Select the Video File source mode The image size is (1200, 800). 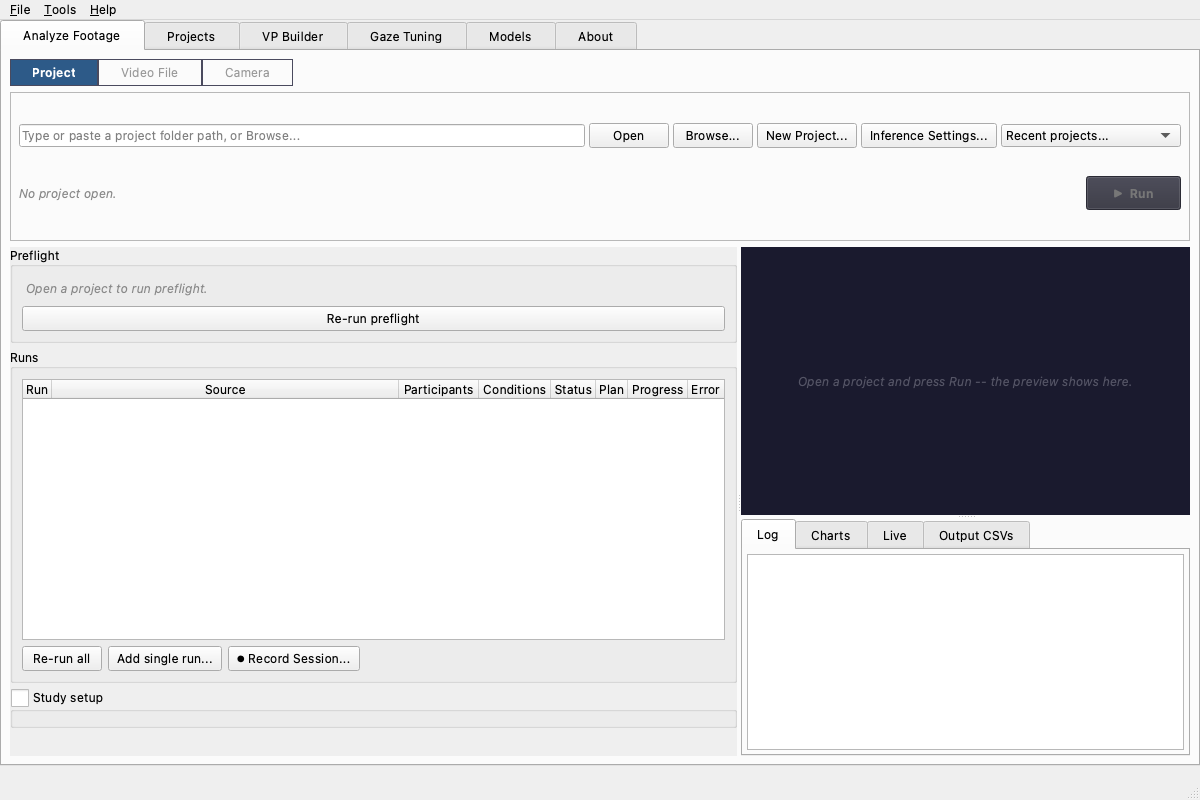tap(150, 72)
